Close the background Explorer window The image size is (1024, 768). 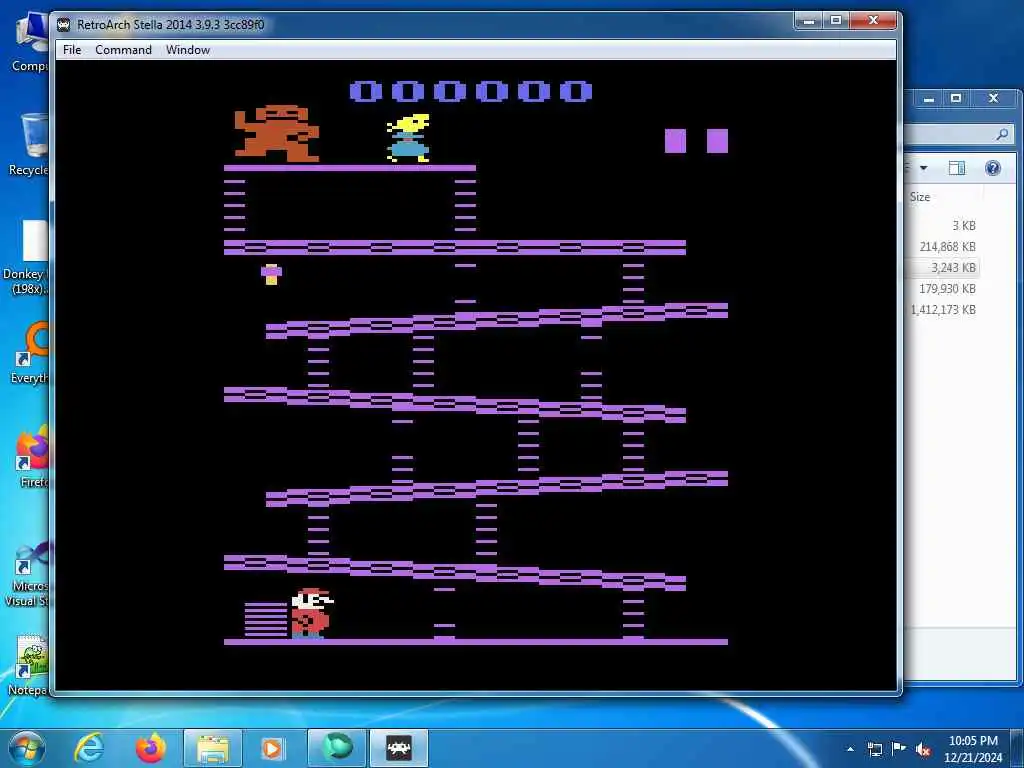(993, 99)
